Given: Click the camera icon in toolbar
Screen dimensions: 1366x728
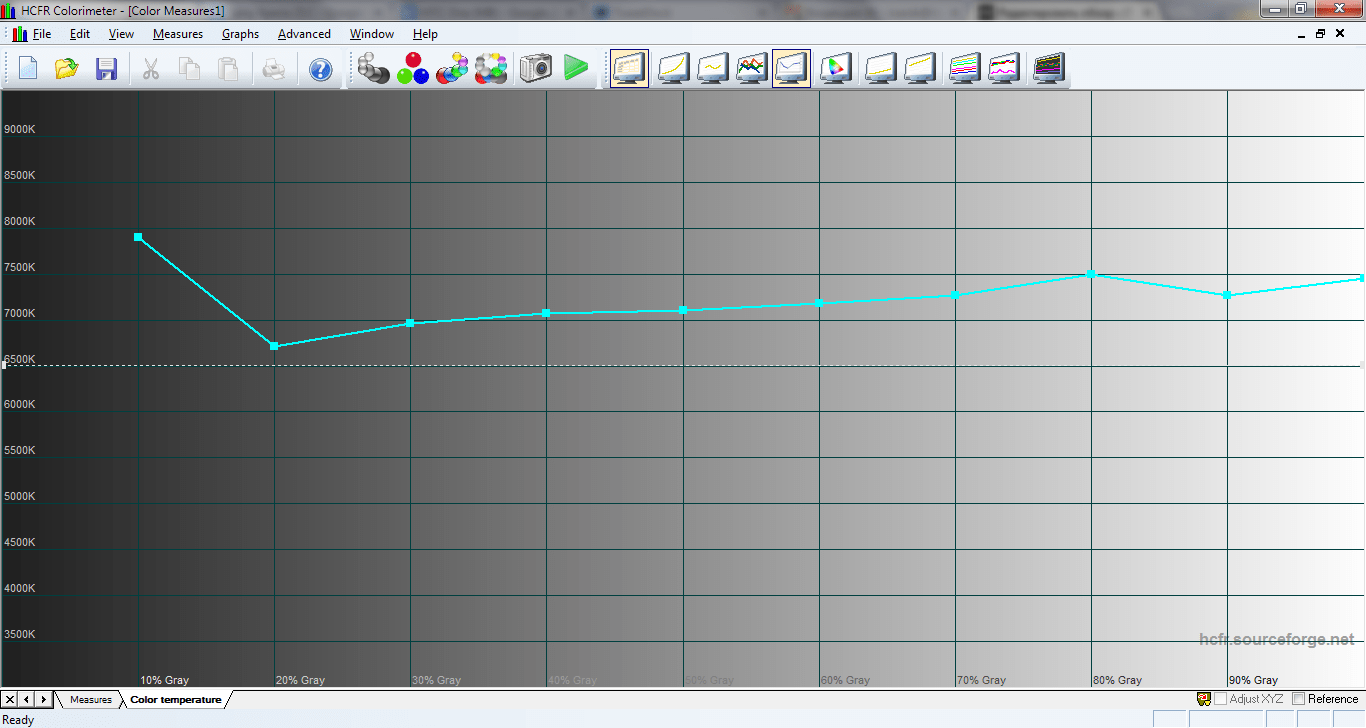Looking at the screenshot, I should pos(535,69).
